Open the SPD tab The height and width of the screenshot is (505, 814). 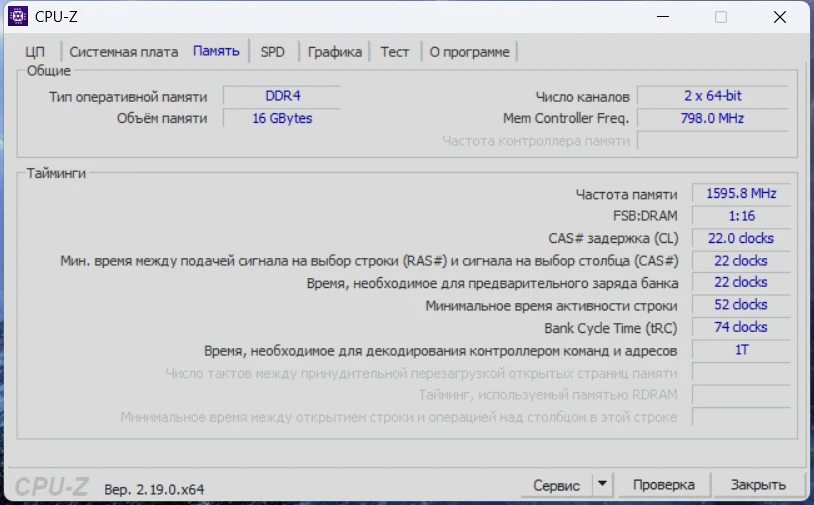tap(272, 52)
